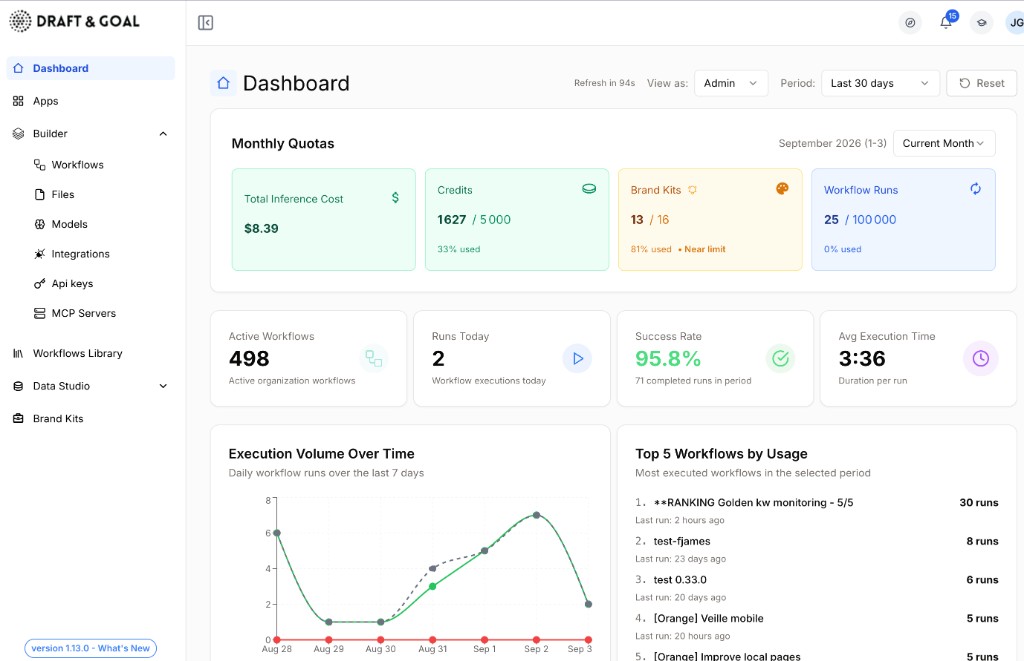
Task: Open test 0.33.0 workflow entry
Action: click(680, 579)
